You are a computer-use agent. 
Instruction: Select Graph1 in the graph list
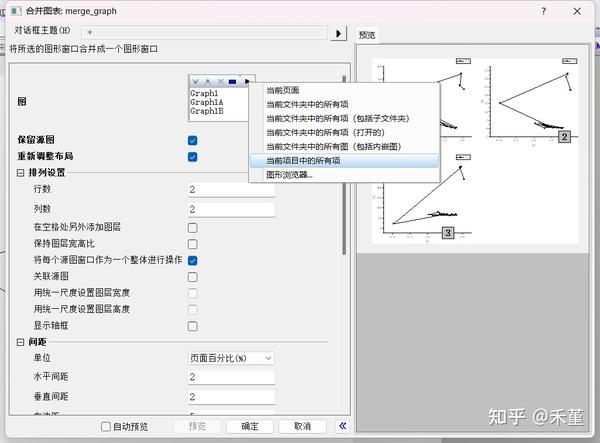(x=204, y=93)
